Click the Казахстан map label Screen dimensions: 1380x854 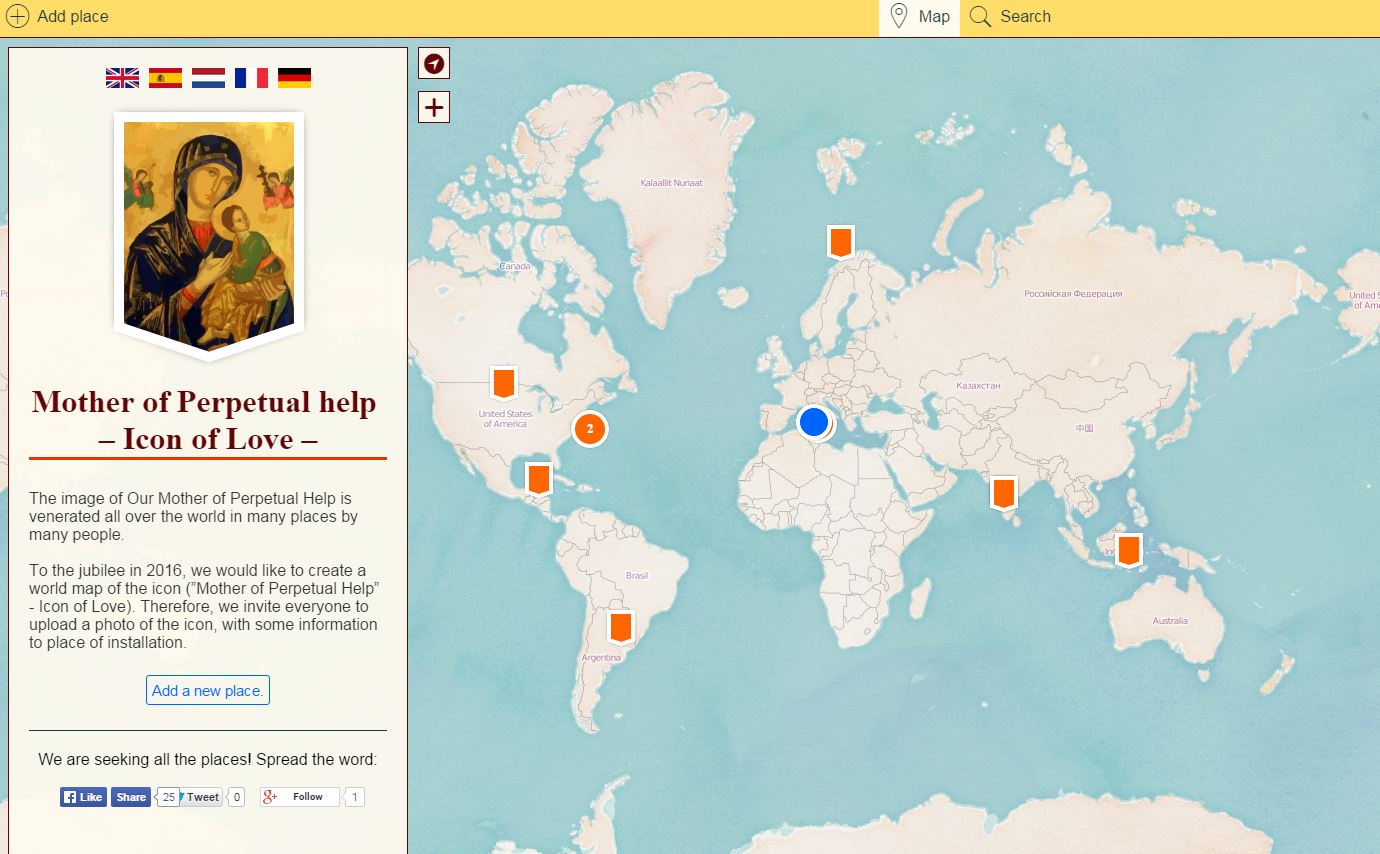tap(978, 386)
